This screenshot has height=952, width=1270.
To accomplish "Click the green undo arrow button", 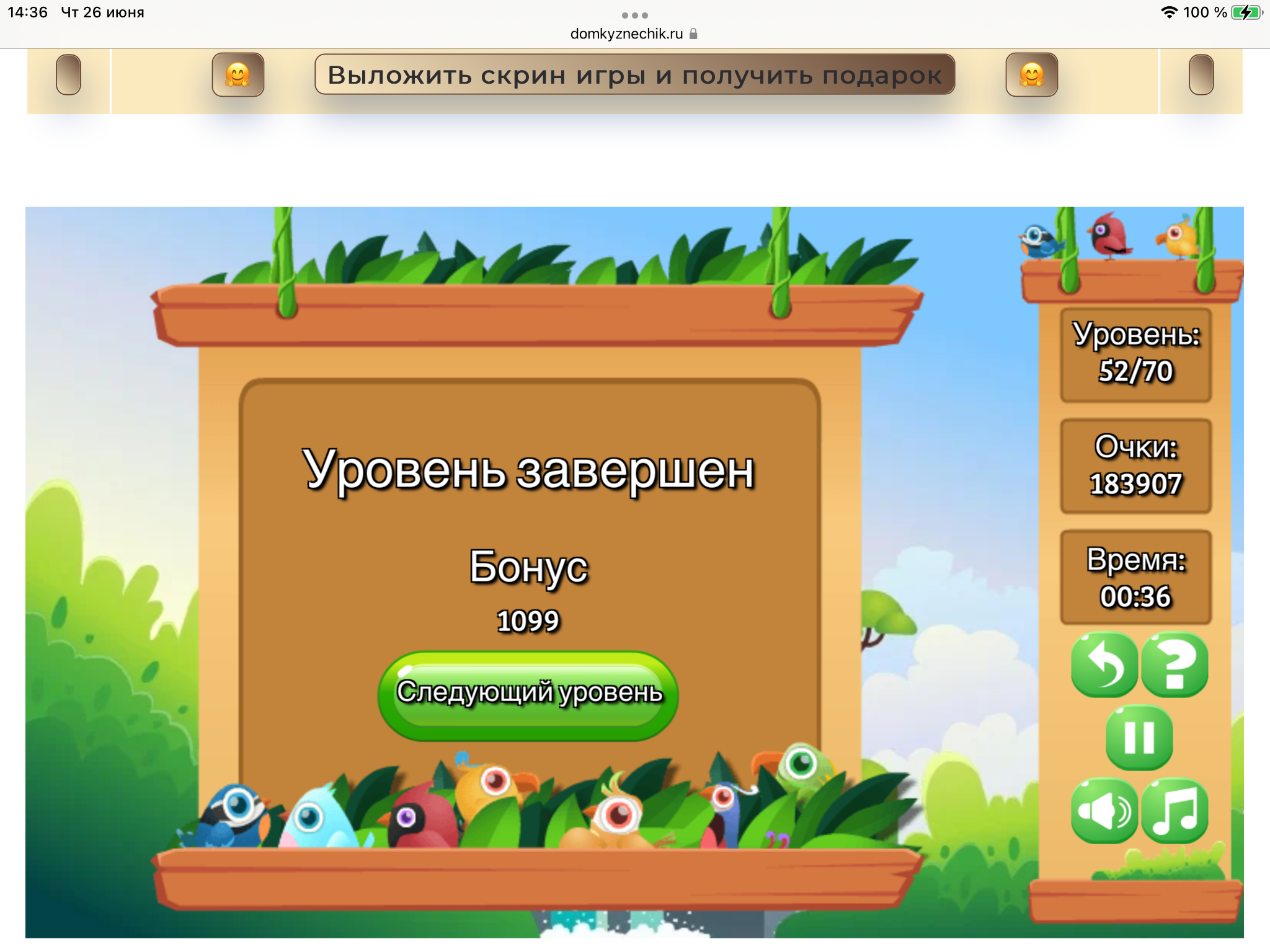I will point(1104,664).
